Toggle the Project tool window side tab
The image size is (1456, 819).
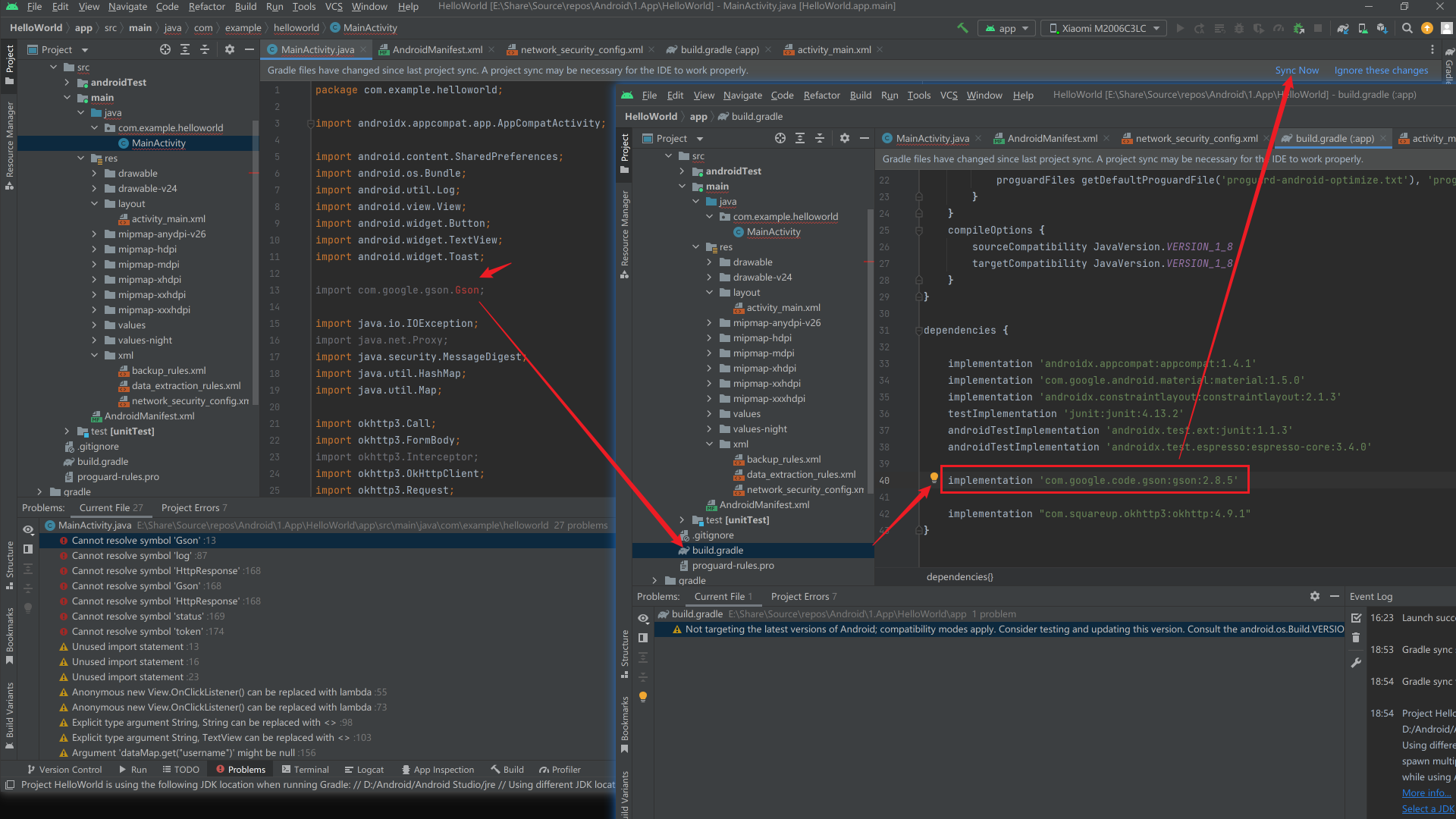point(9,65)
